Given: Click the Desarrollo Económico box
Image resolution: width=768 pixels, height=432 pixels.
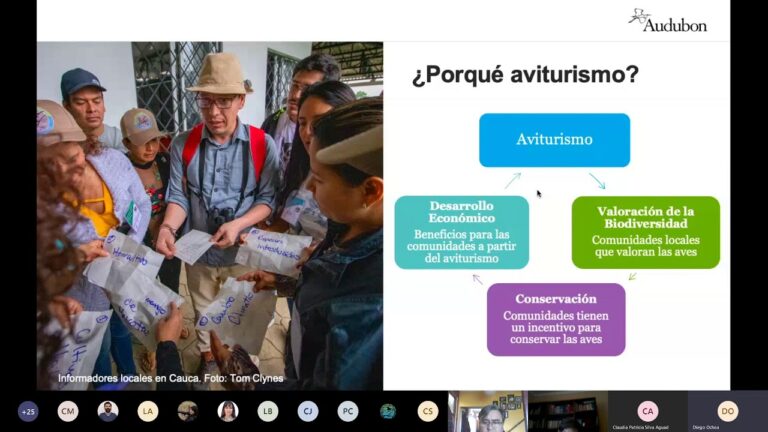Looking at the screenshot, I should (x=461, y=232).
